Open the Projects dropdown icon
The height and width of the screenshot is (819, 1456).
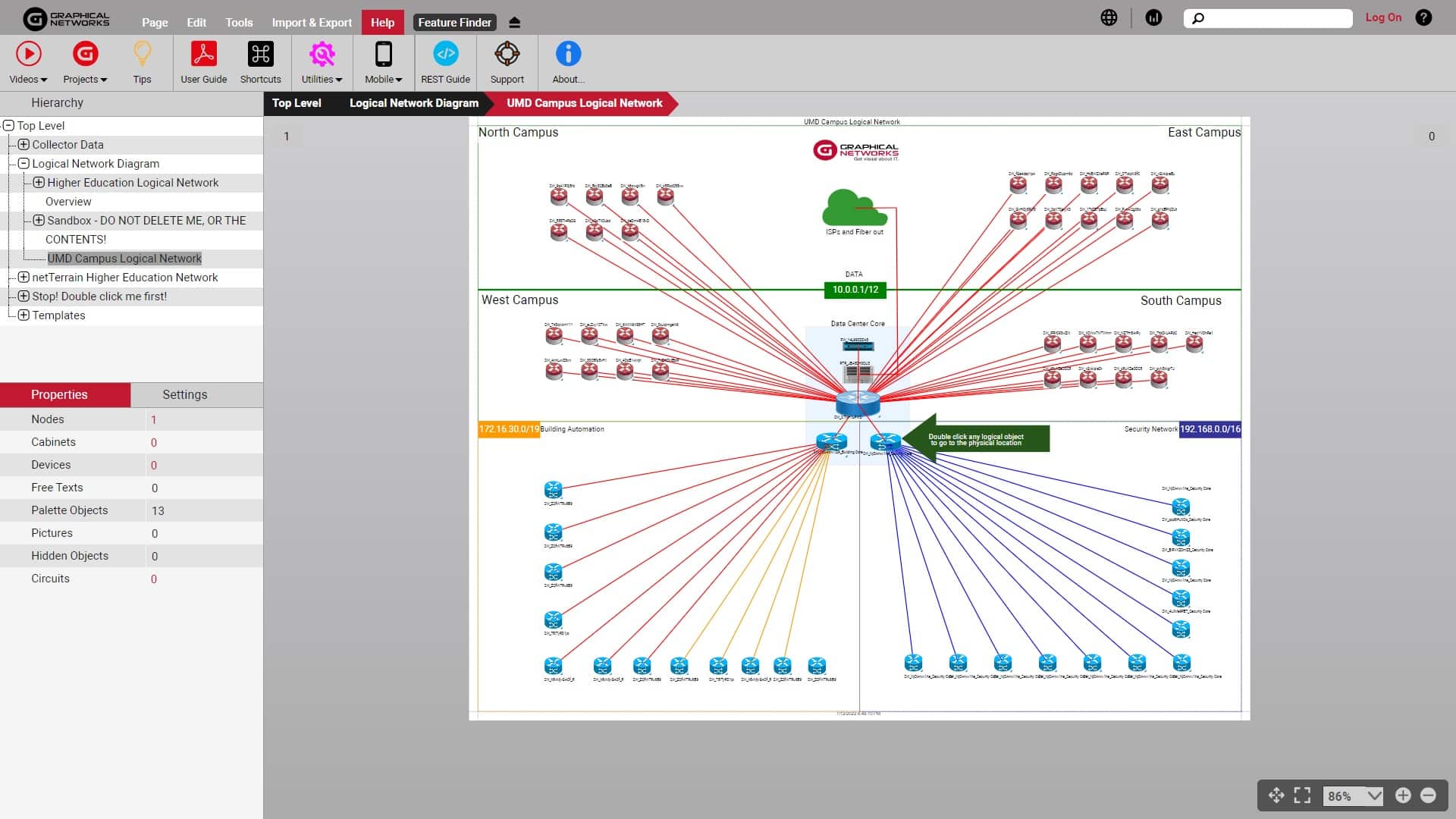click(85, 63)
